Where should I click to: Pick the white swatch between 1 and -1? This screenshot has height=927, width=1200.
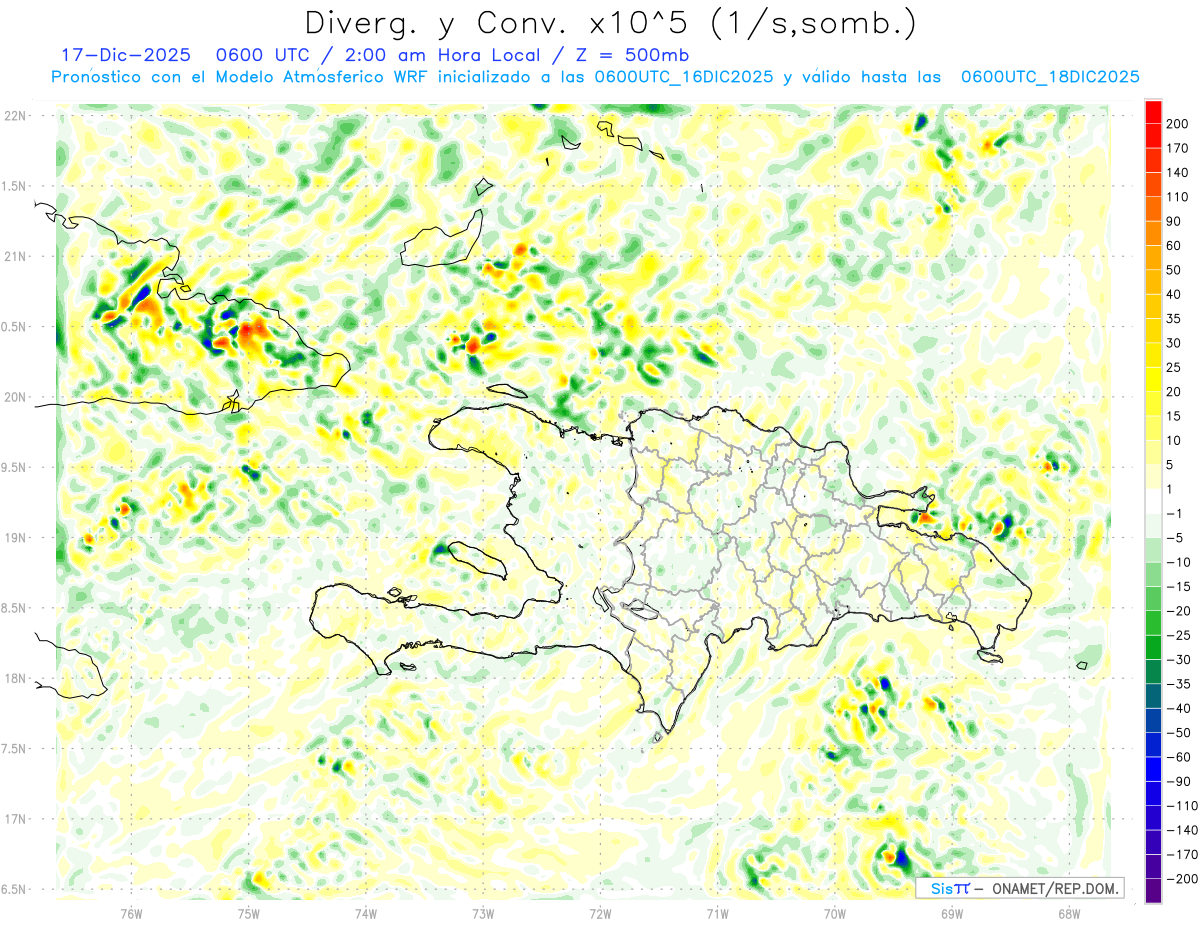pos(1153,501)
